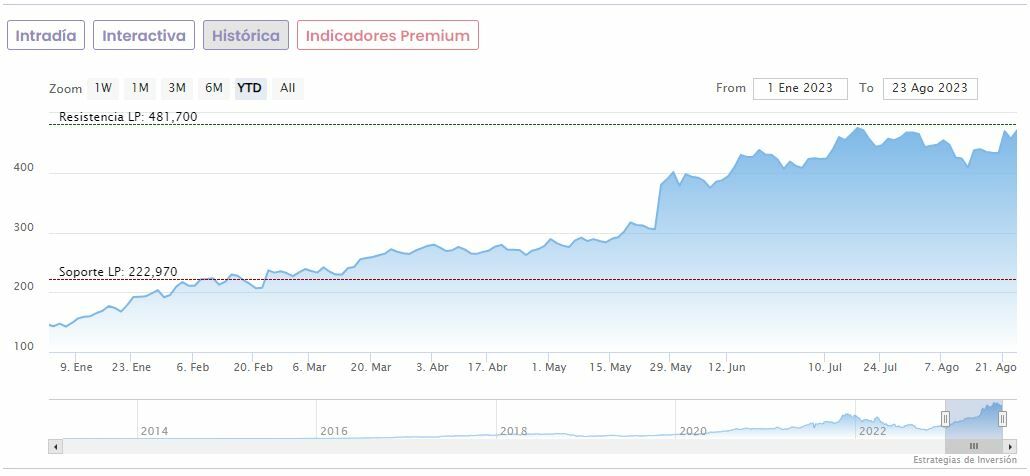Open the To date field
This screenshot has width=1030, height=476.
(x=930, y=88)
